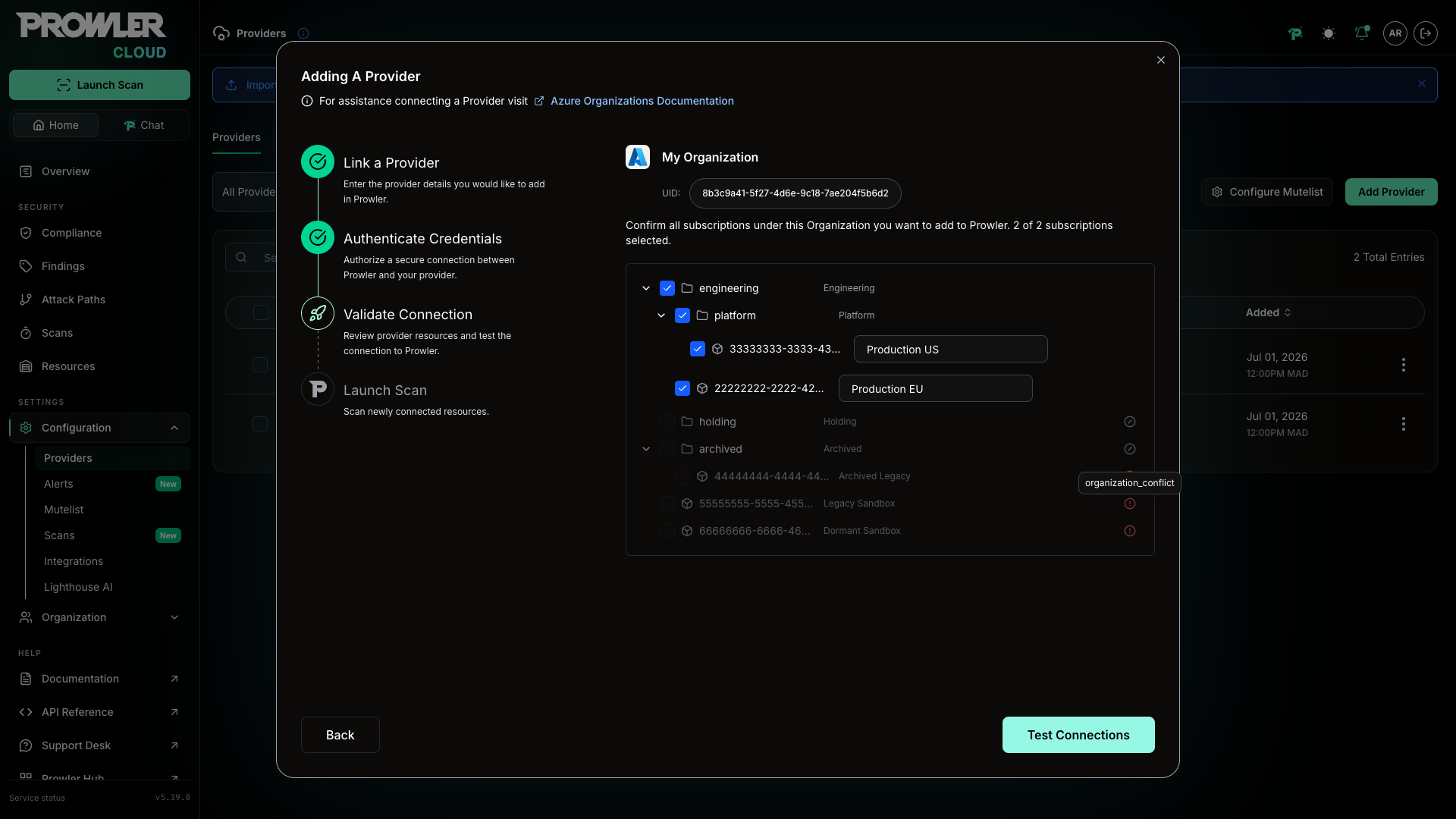This screenshot has height=819, width=1456.
Task: Click the 44444444-4444 subscription checkbox
Action: pyautogui.click(x=682, y=476)
